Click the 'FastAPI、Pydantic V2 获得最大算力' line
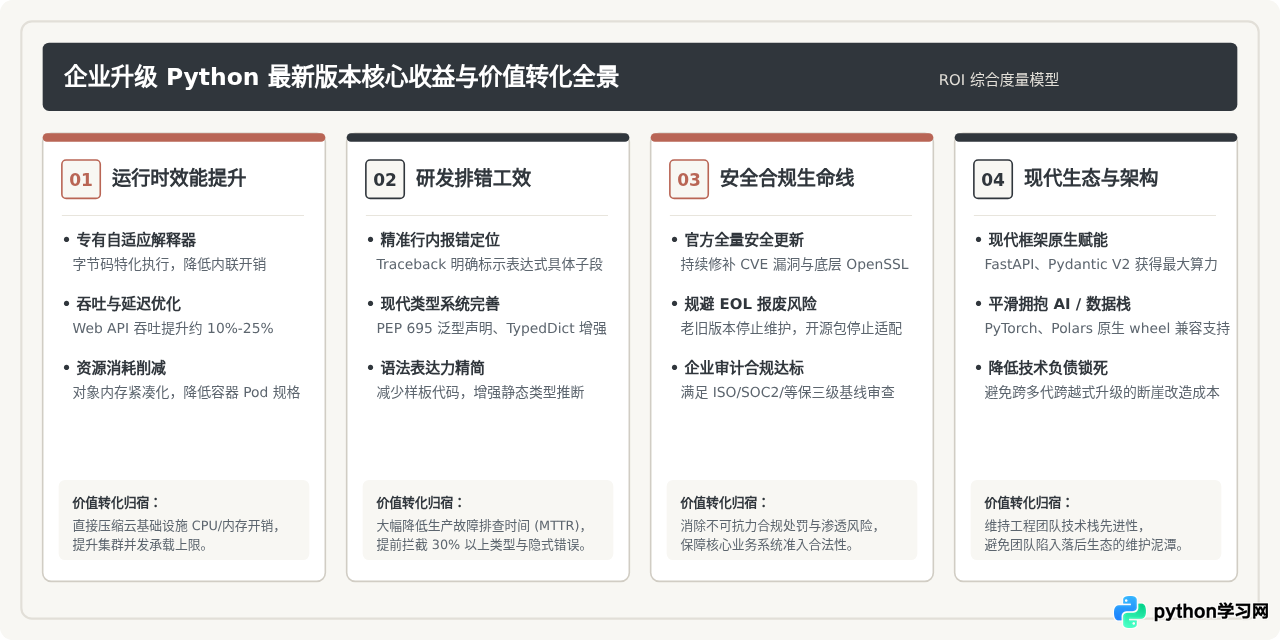Image resolution: width=1280 pixels, height=640 pixels. (x=1101, y=265)
